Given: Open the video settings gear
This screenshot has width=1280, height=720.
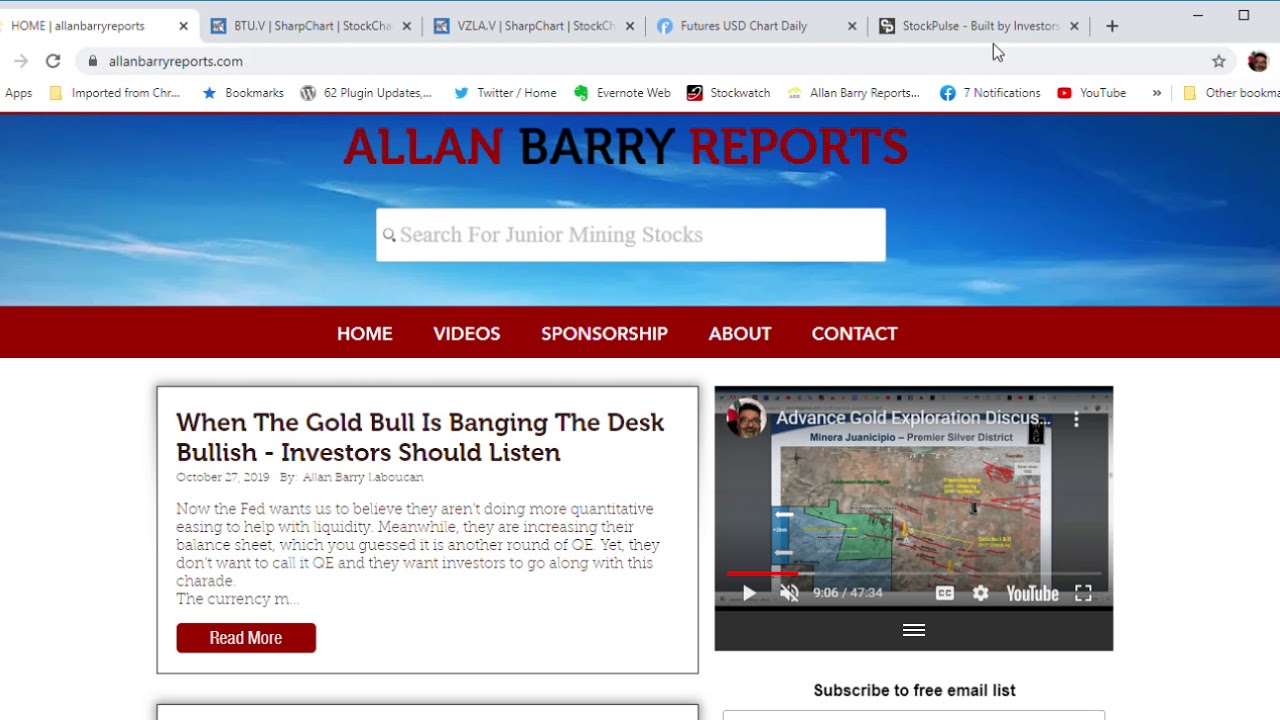Looking at the screenshot, I should point(980,593).
